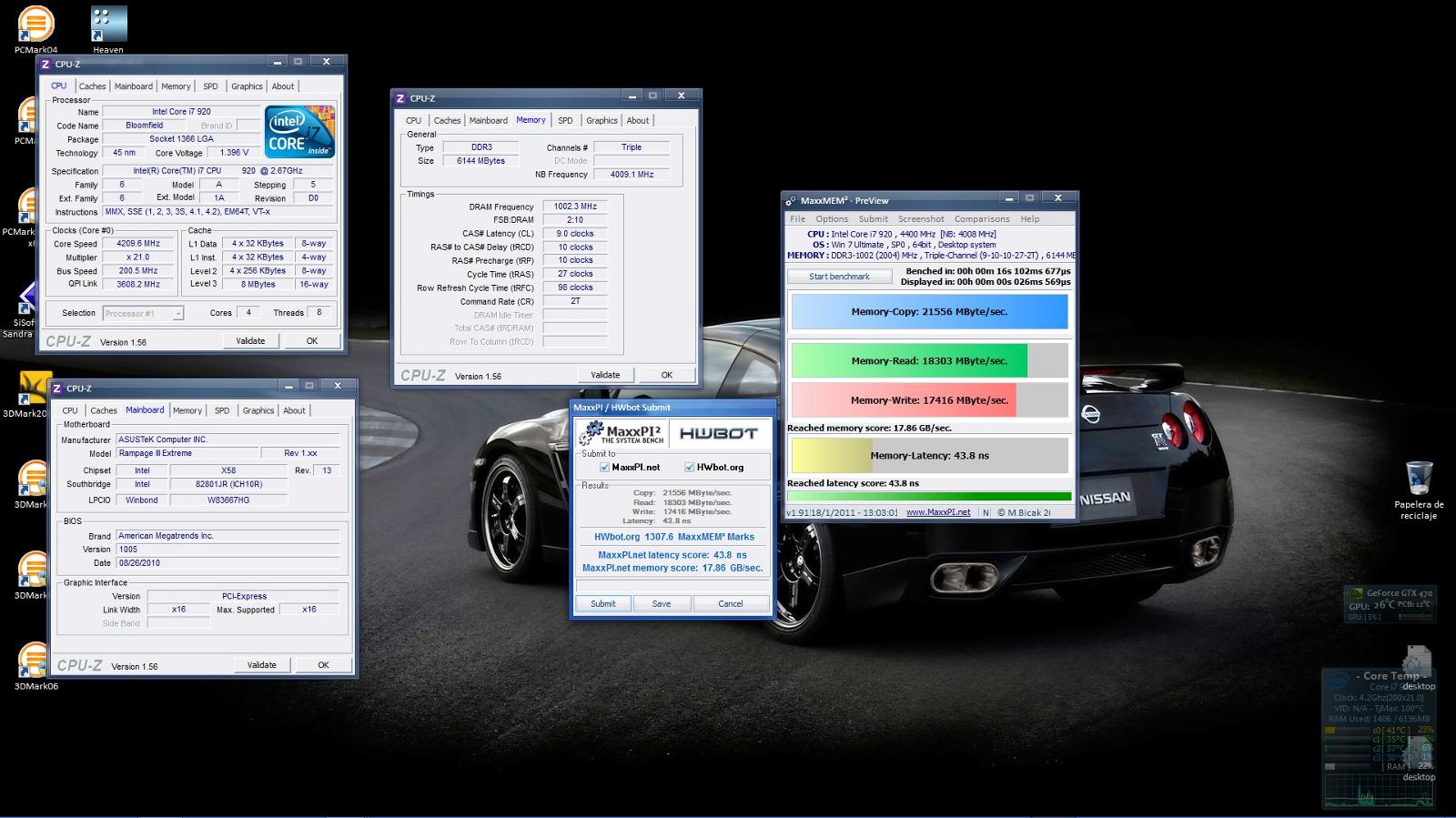
Task: Open Graphics tab in the Memory CPU-Z window
Action: click(x=602, y=120)
